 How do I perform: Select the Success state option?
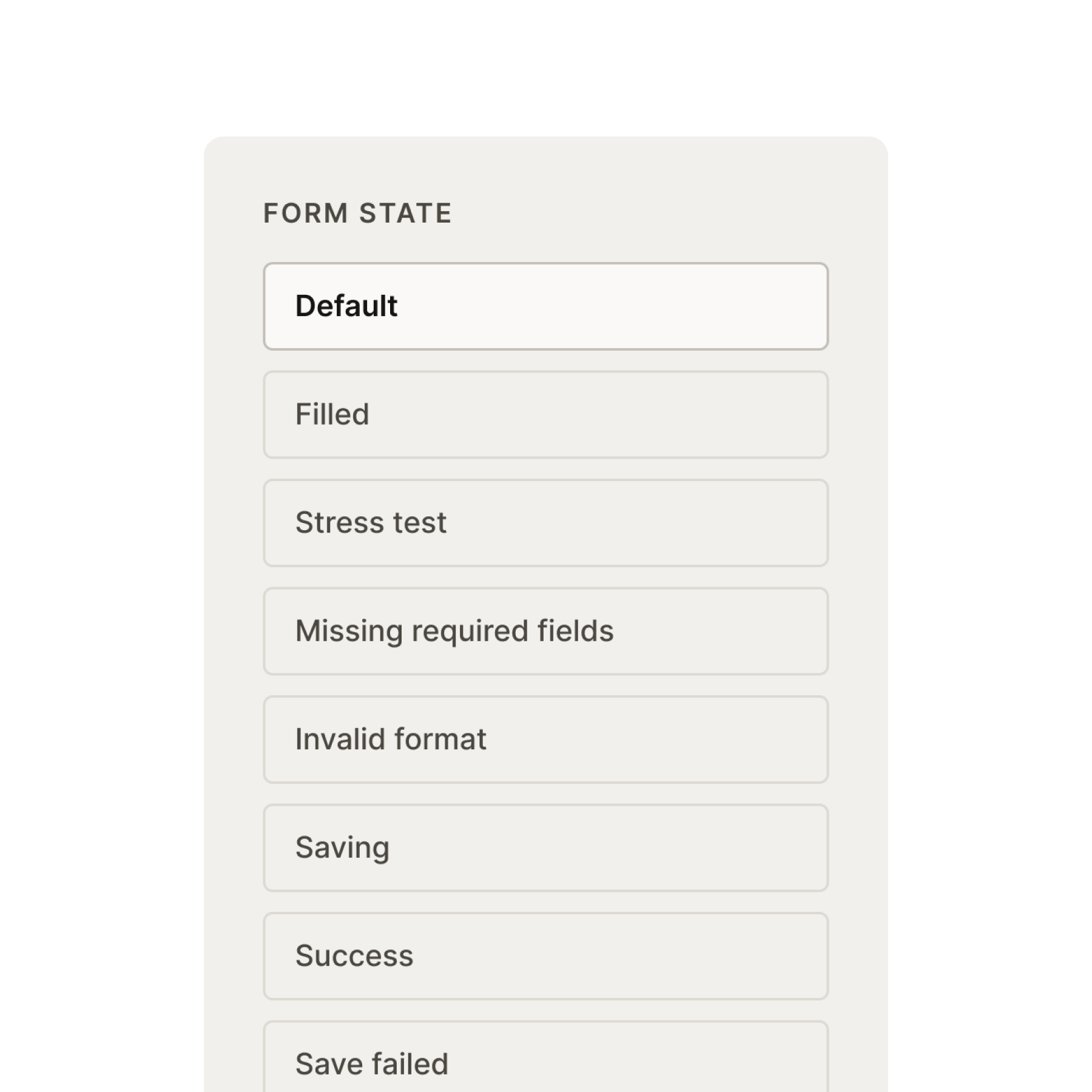point(545,956)
